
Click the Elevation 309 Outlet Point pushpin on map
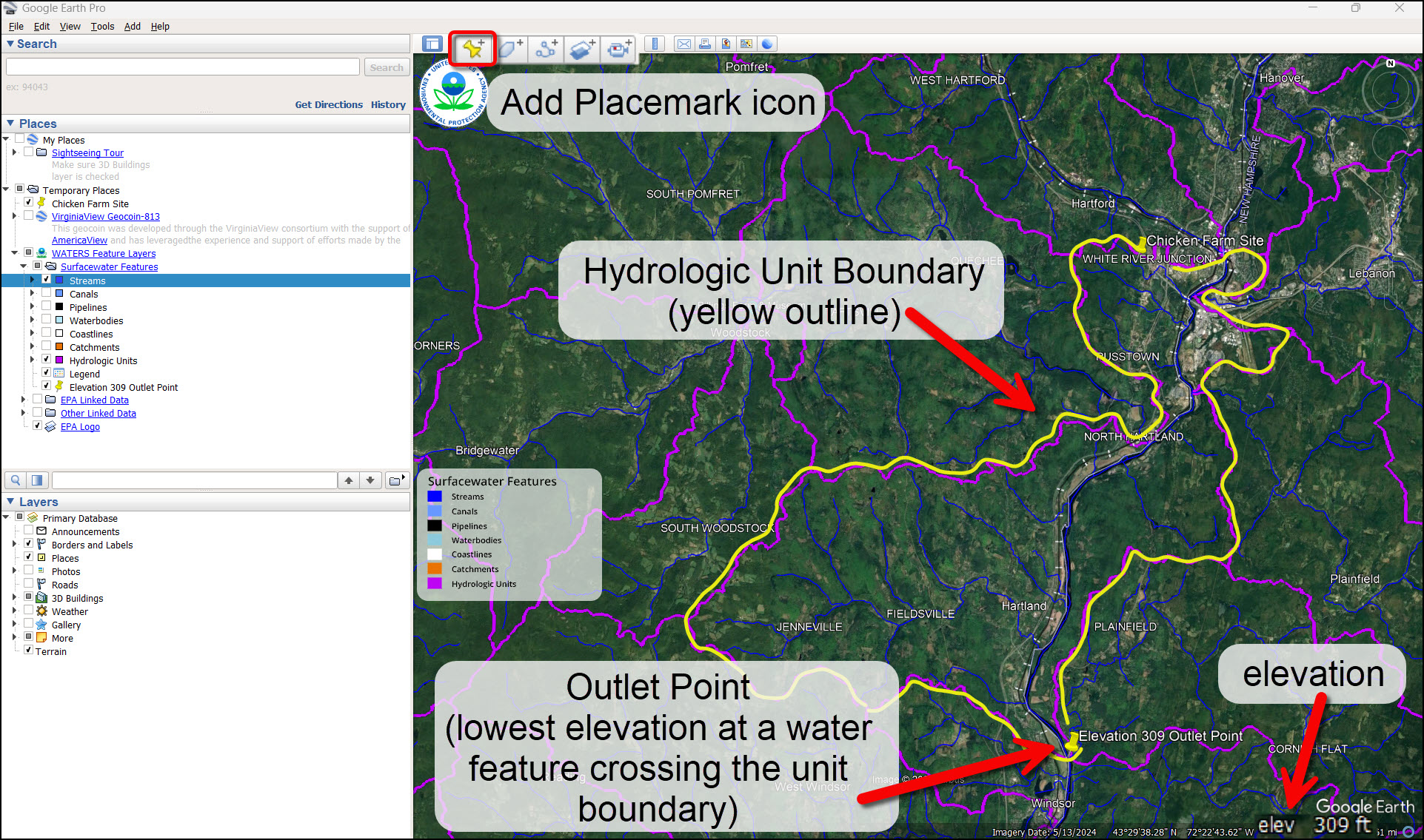tap(1072, 742)
